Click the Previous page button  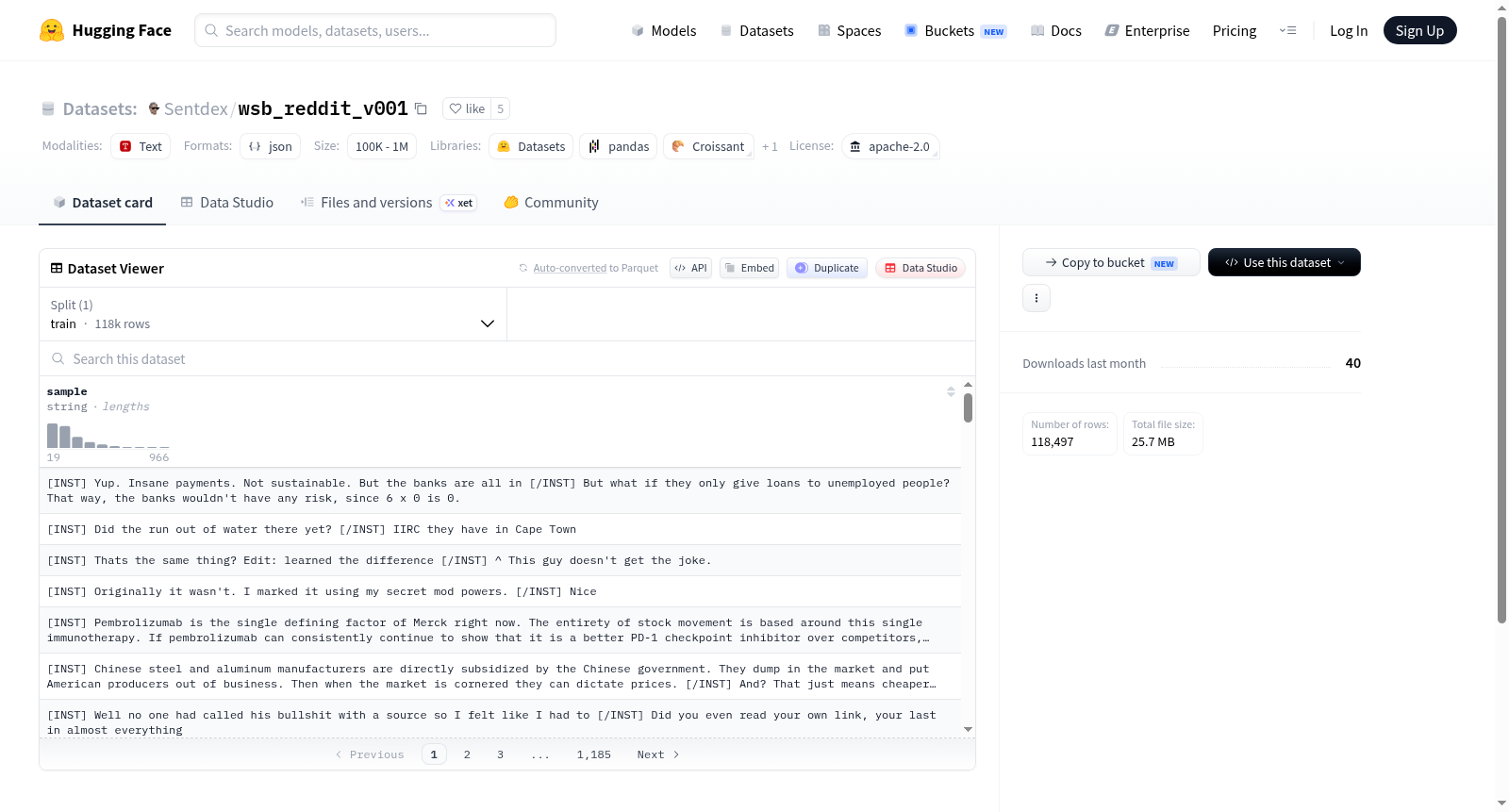pyautogui.click(x=370, y=754)
